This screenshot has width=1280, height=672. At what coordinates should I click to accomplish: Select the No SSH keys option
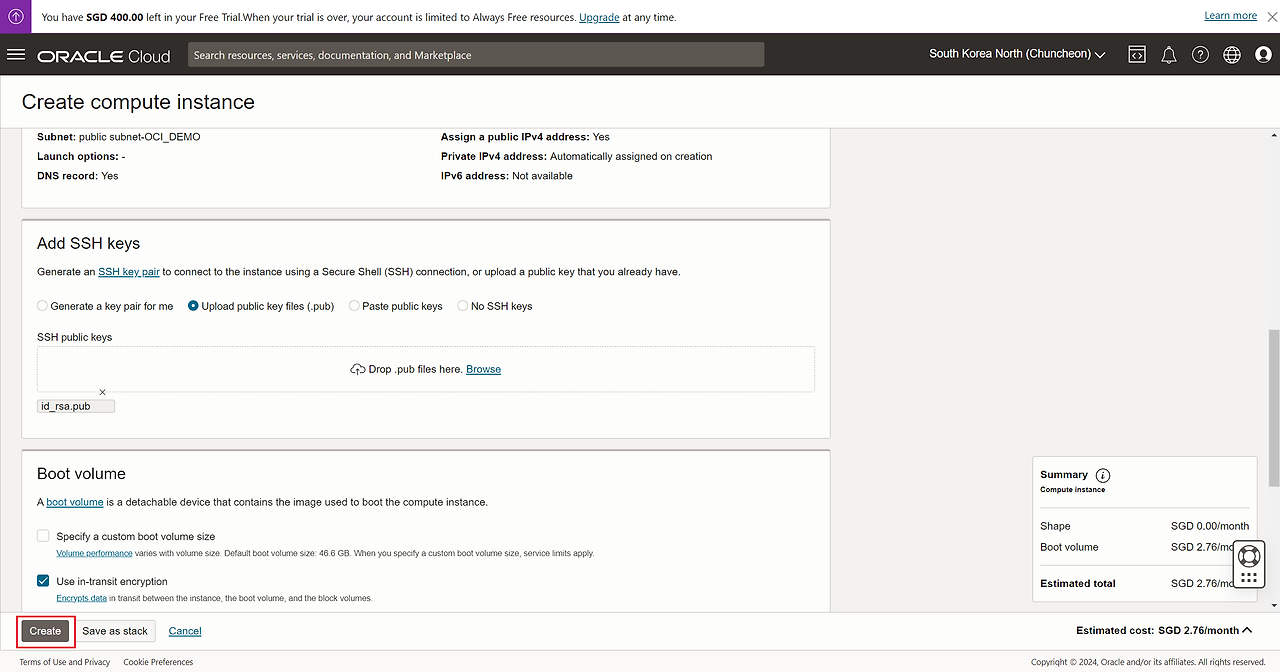click(463, 306)
